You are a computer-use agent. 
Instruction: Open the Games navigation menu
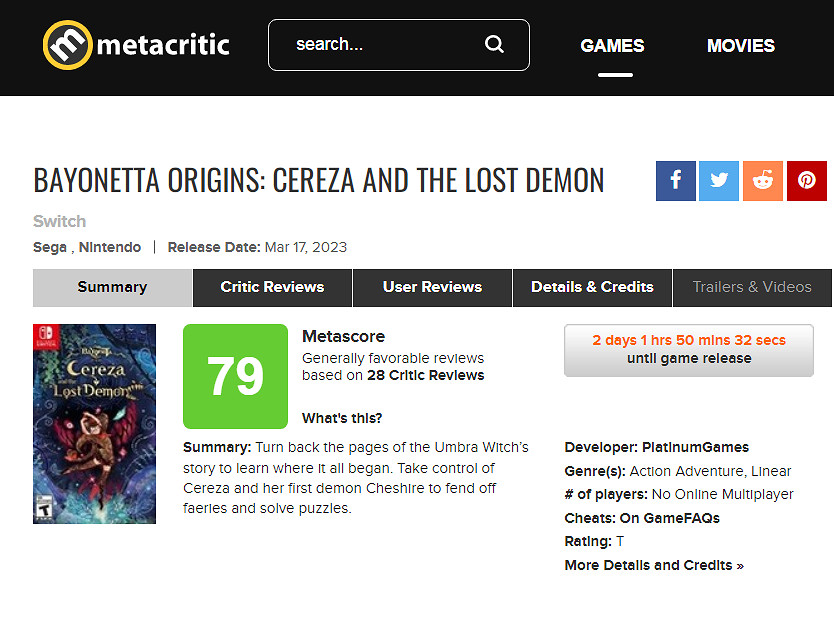pos(612,46)
